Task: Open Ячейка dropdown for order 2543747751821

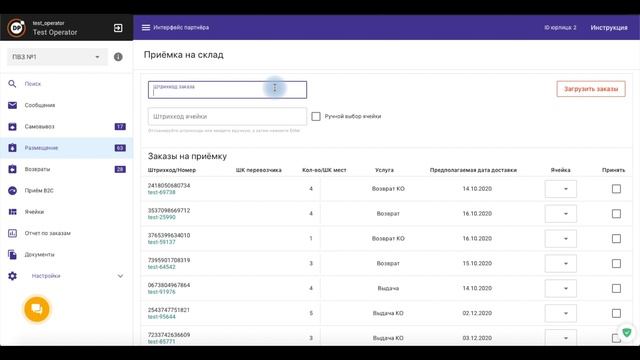Action: tap(560, 313)
